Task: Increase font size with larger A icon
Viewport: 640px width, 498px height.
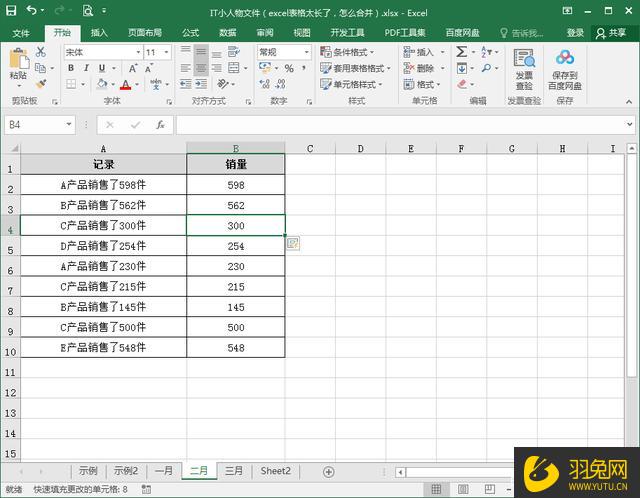Action: (133, 68)
